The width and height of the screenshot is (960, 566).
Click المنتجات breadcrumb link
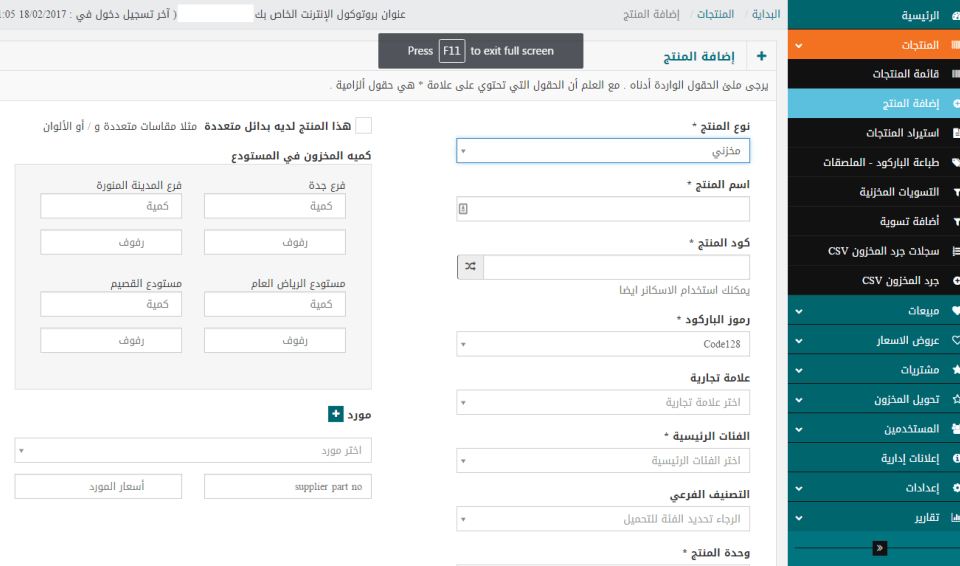(711, 15)
